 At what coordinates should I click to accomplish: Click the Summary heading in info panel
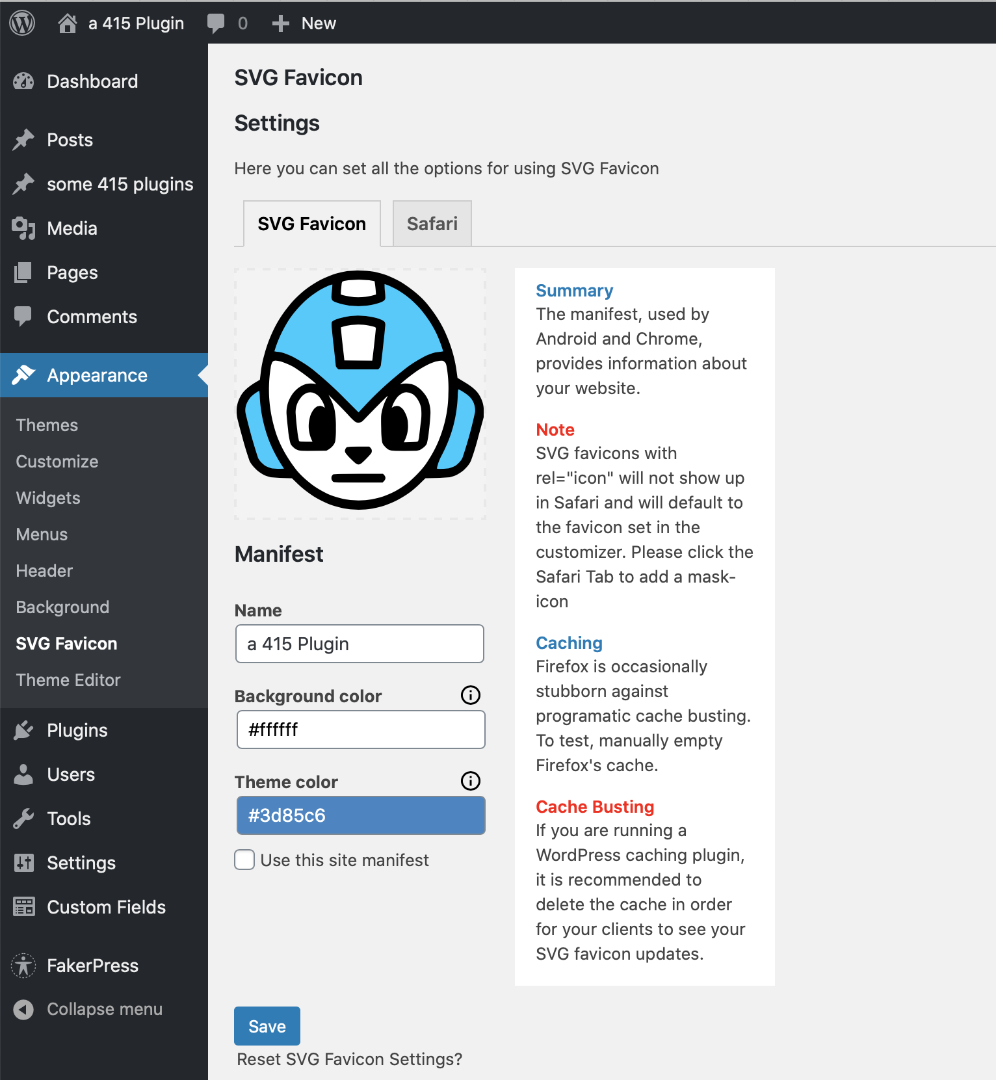(574, 291)
